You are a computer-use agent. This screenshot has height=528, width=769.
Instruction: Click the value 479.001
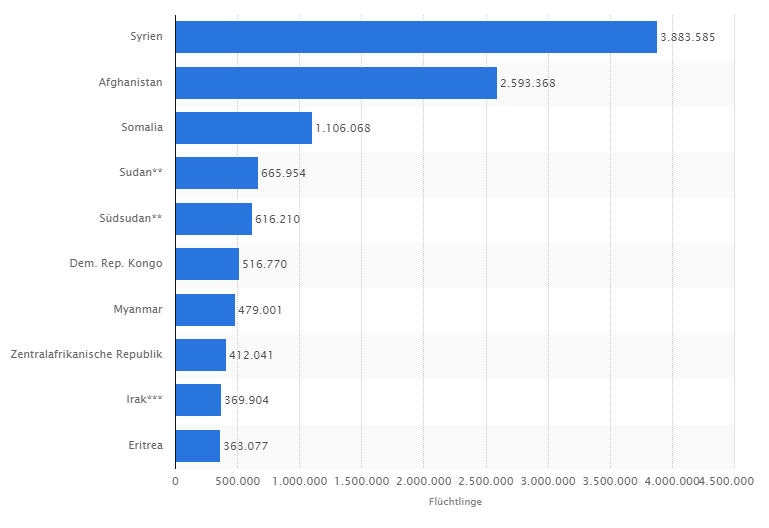pyautogui.click(x=260, y=310)
